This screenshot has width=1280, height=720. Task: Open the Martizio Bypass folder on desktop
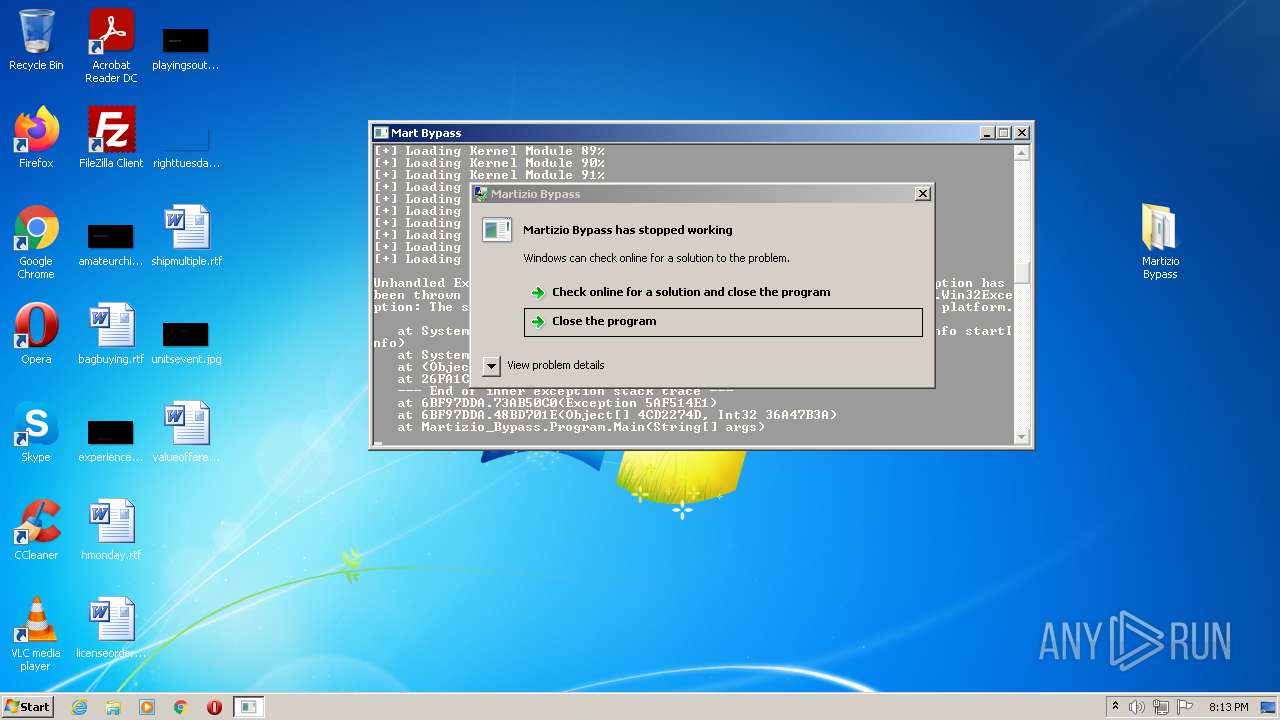pos(1160,242)
